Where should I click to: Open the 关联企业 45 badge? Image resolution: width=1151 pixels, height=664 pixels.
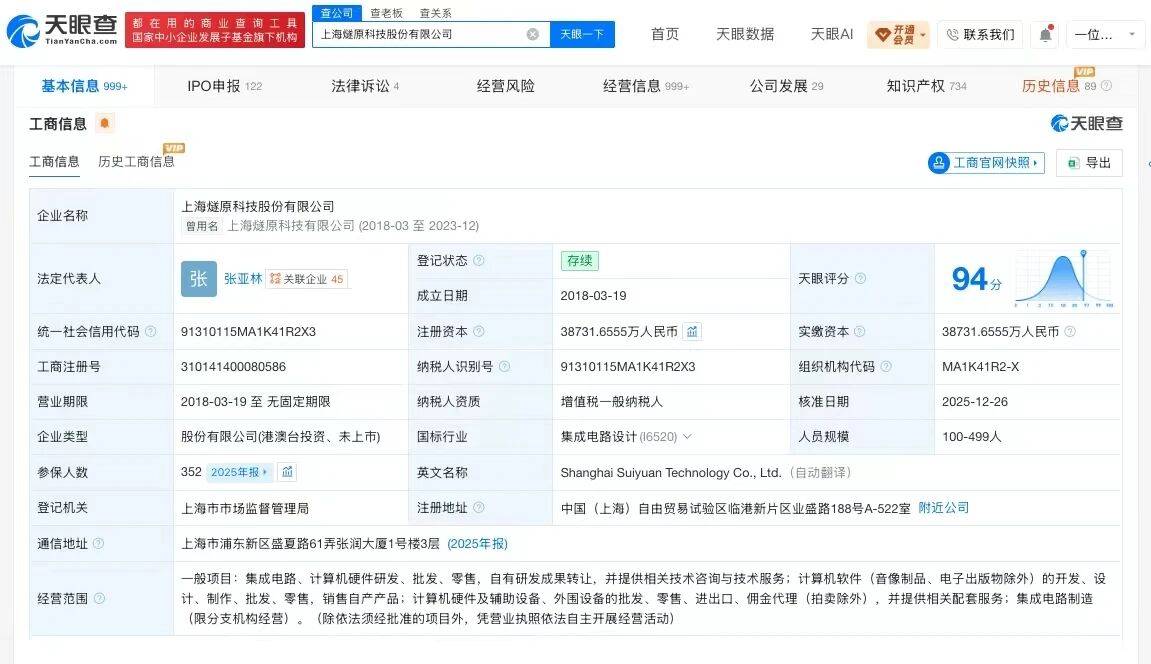[x=307, y=279]
